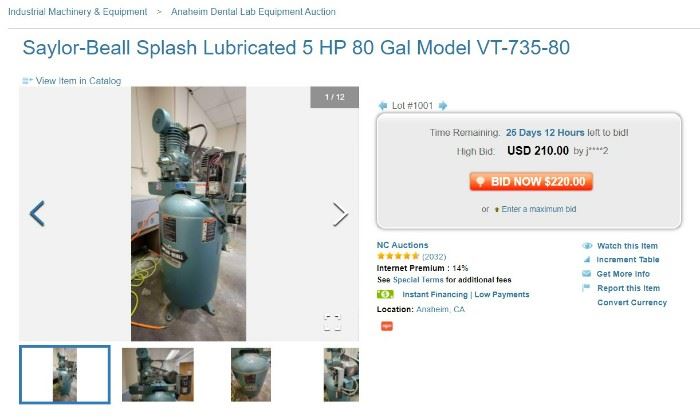Click BID NOW $220.00 button
Viewport: 700px width, 418px height.
pos(531,181)
